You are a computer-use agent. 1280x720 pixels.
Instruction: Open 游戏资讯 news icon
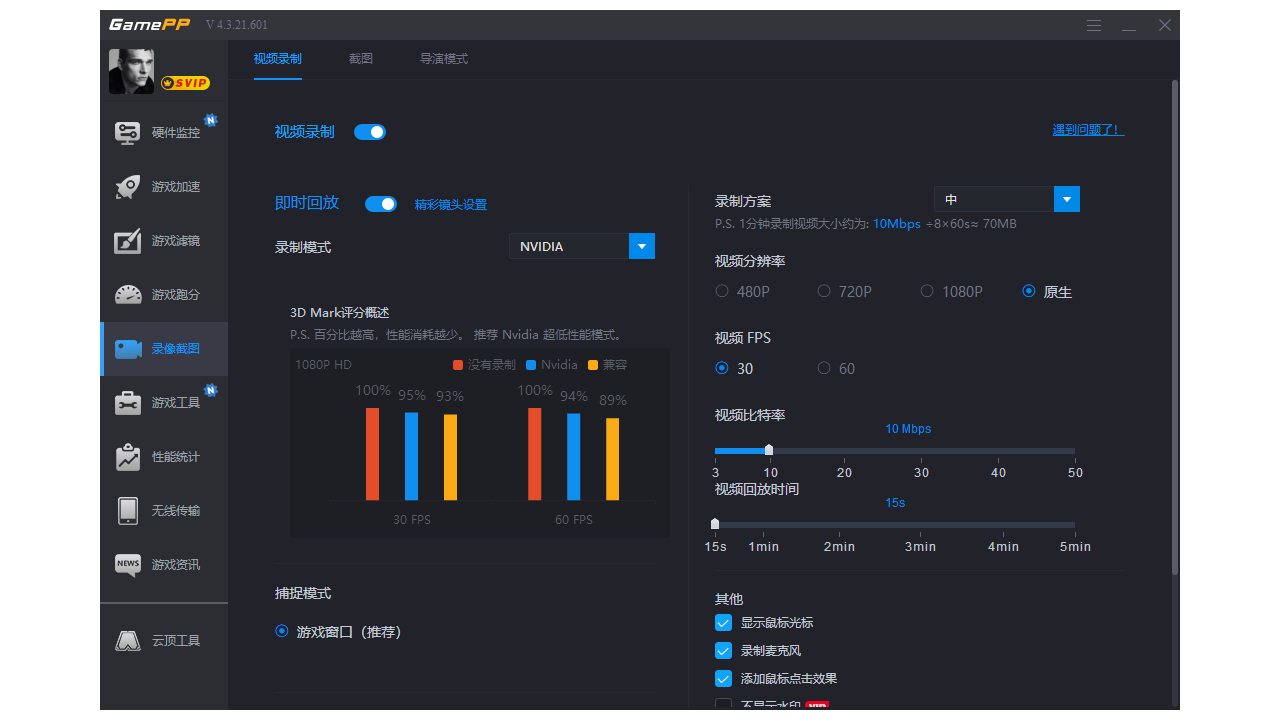click(128, 565)
